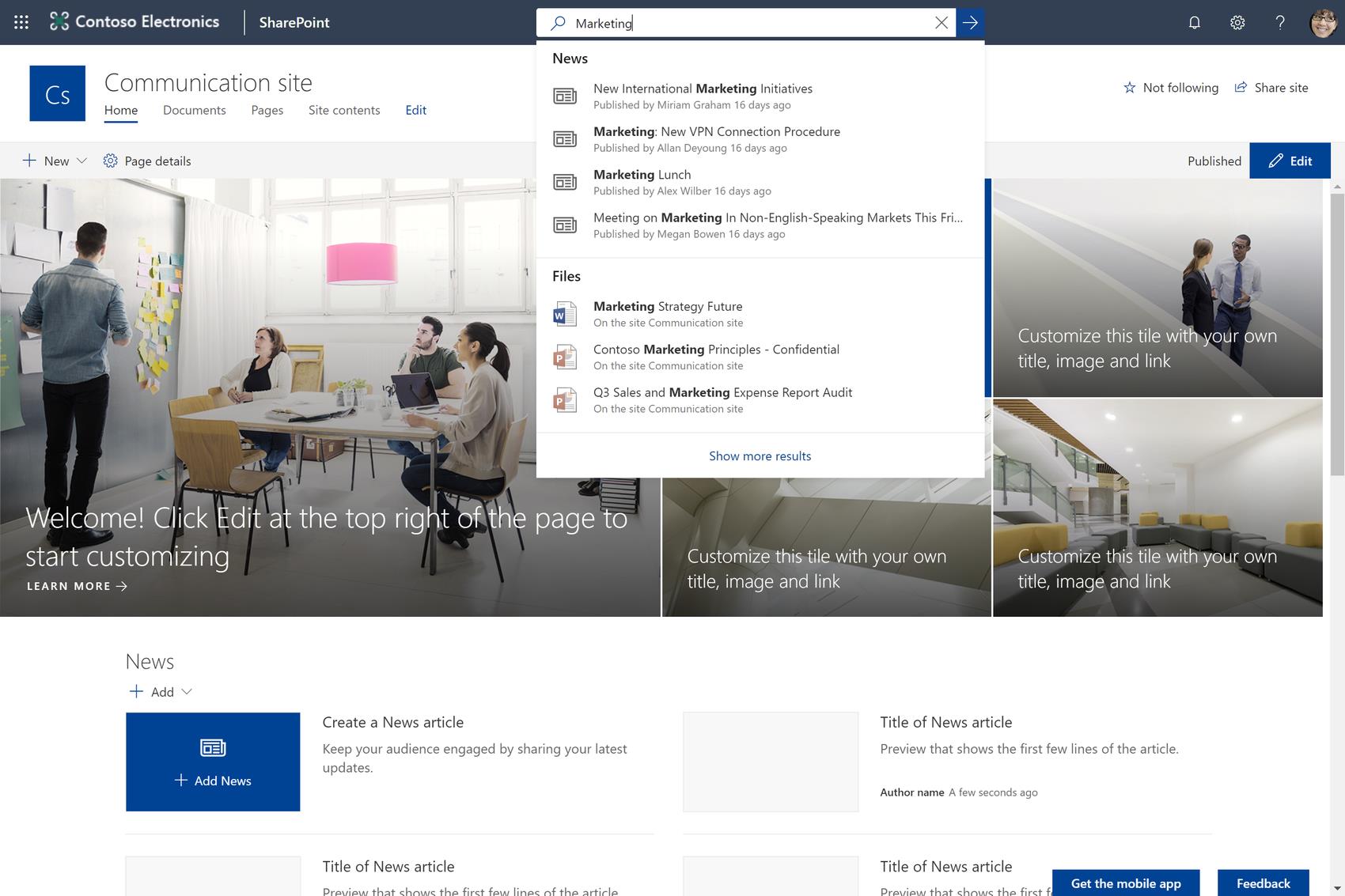This screenshot has width=1345, height=896.
Task: Click Word icon for Marketing Strategy Future
Action: click(564, 314)
